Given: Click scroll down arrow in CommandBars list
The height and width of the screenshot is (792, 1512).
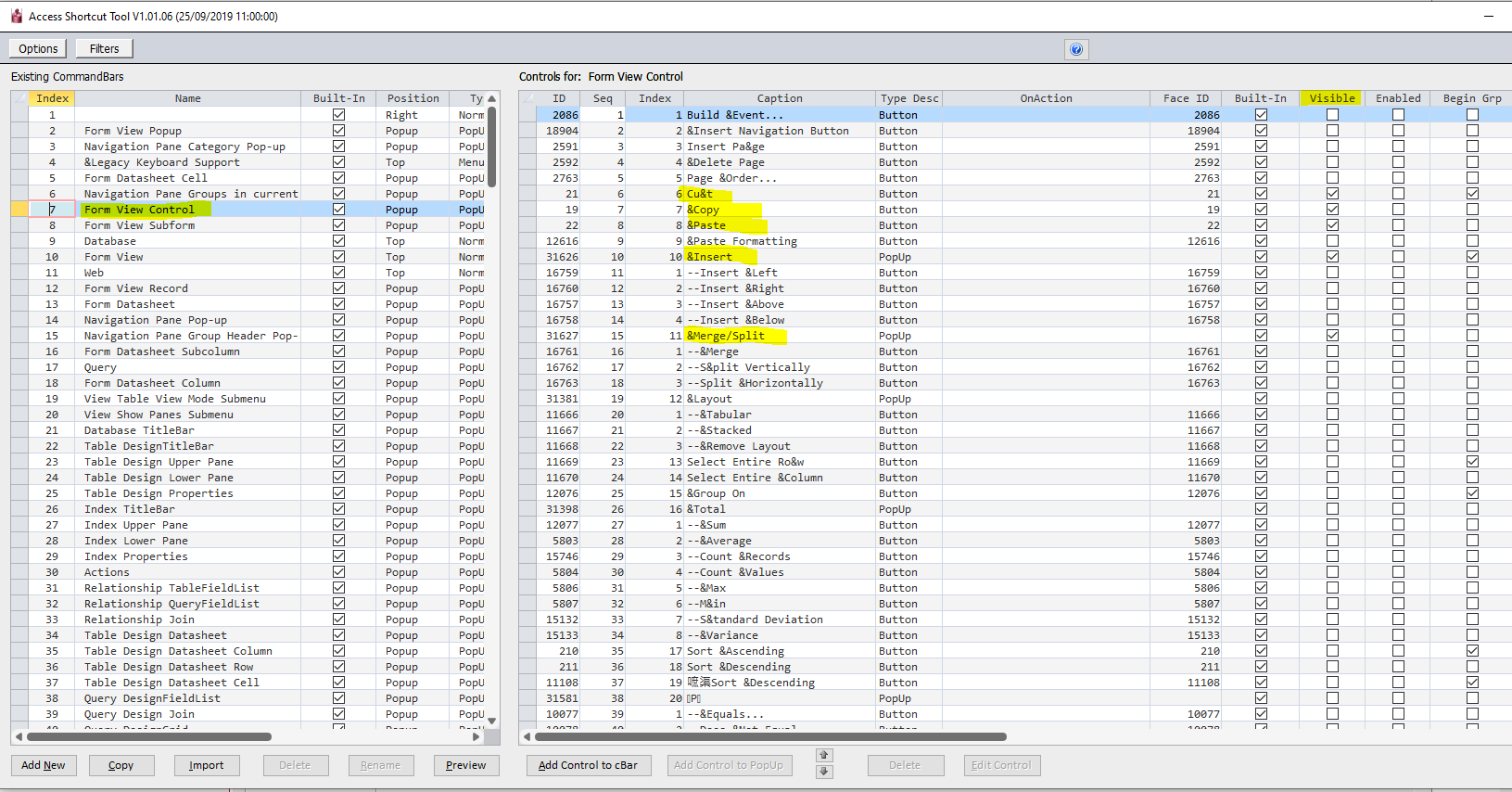Looking at the screenshot, I should pyautogui.click(x=492, y=721).
